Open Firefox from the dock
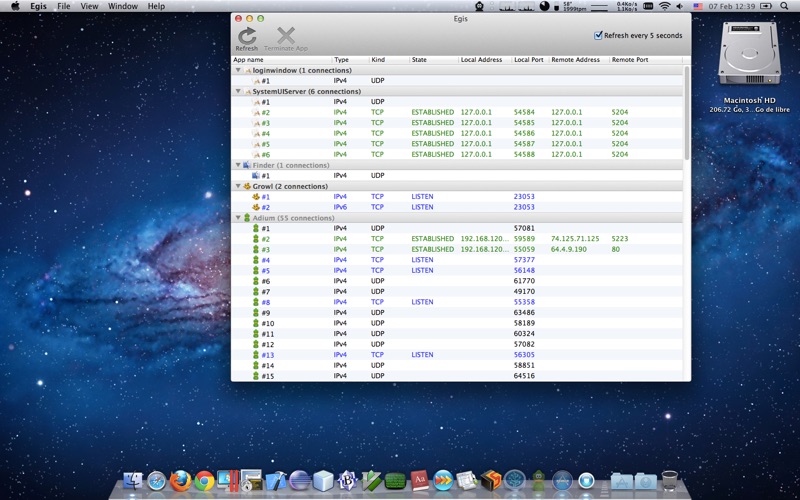The height and width of the screenshot is (500, 800). (x=181, y=482)
